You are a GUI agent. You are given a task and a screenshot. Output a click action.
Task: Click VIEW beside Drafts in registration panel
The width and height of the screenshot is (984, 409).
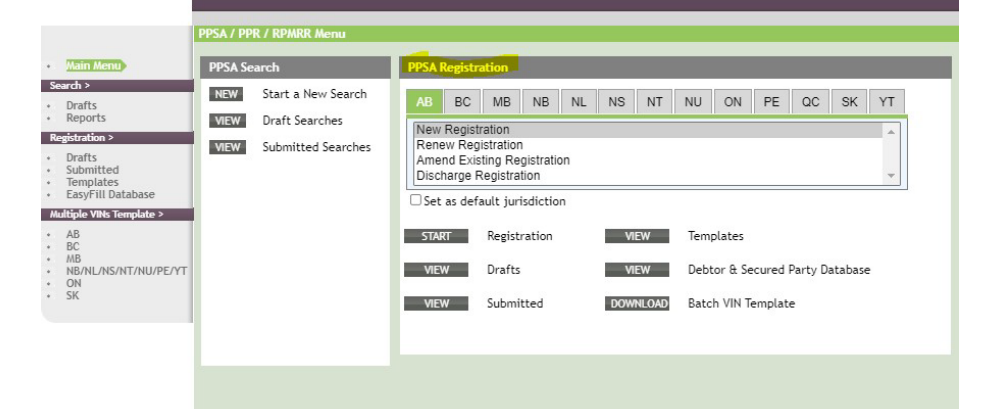(x=436, y=270)
